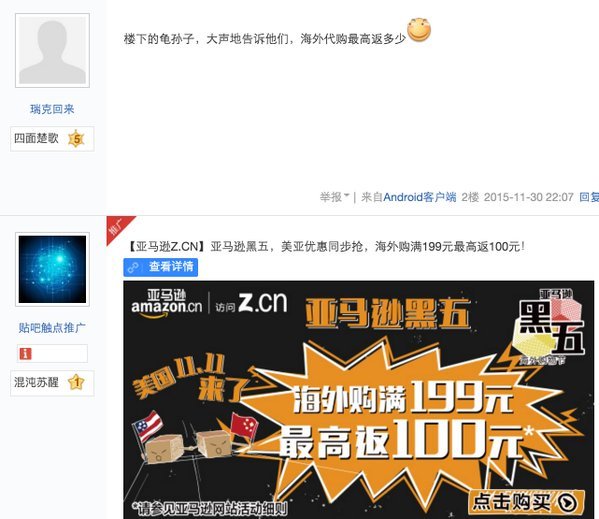Open username link 瑞克回来
This screenshot has height=519, width=599.
52,109
